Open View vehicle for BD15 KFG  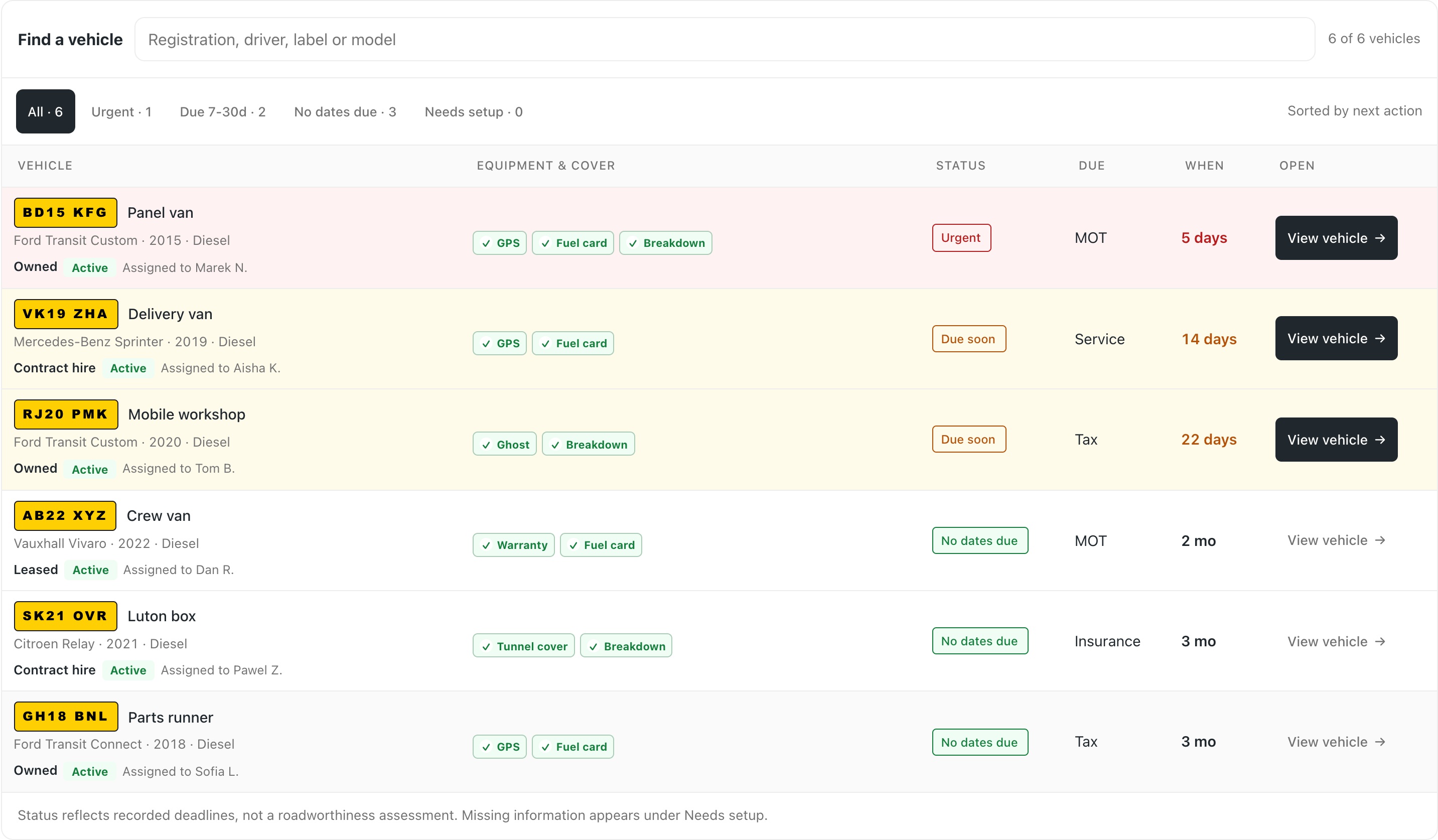pyautogui.click(x=1337, y=238)
